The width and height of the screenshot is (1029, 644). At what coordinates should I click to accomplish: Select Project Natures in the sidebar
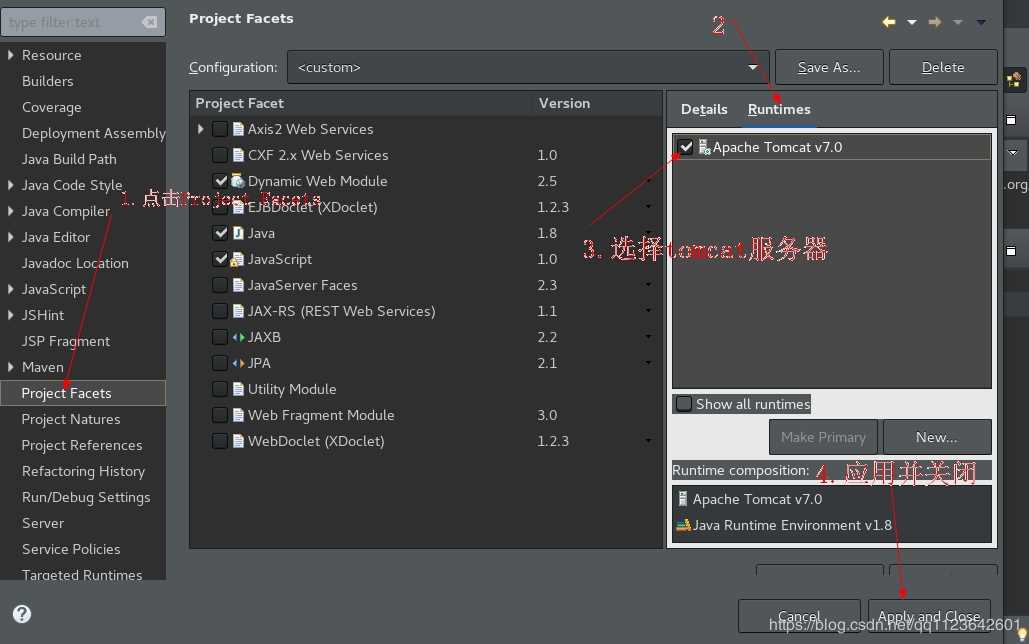coord(71,419)
